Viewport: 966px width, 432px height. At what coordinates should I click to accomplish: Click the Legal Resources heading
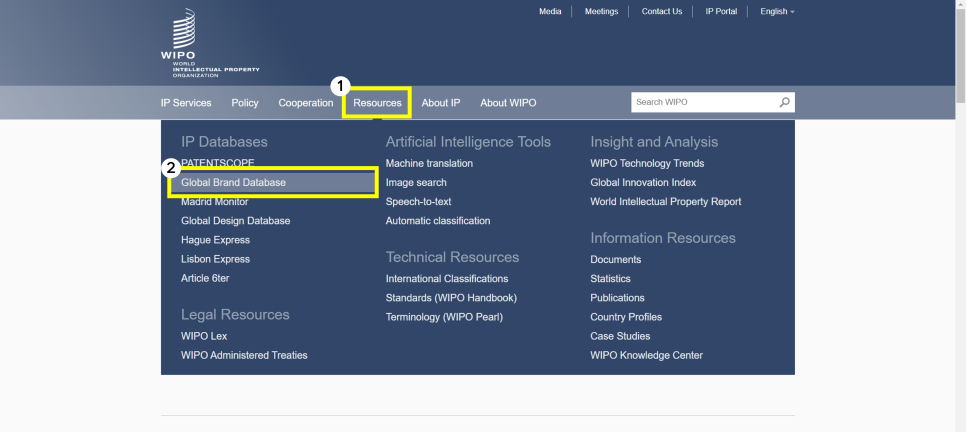point(235,315)
